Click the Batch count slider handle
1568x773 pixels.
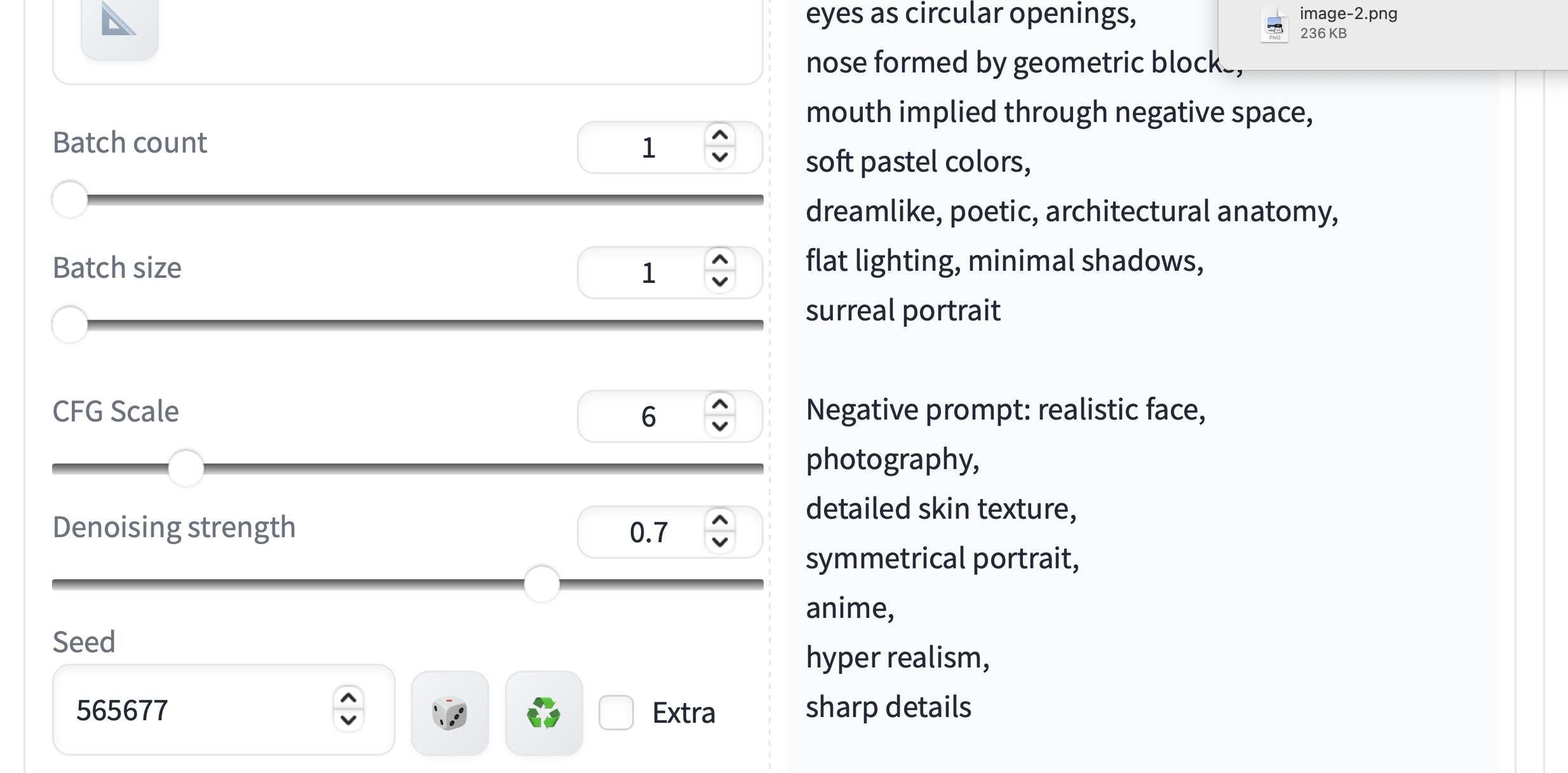tap(70, 200)
